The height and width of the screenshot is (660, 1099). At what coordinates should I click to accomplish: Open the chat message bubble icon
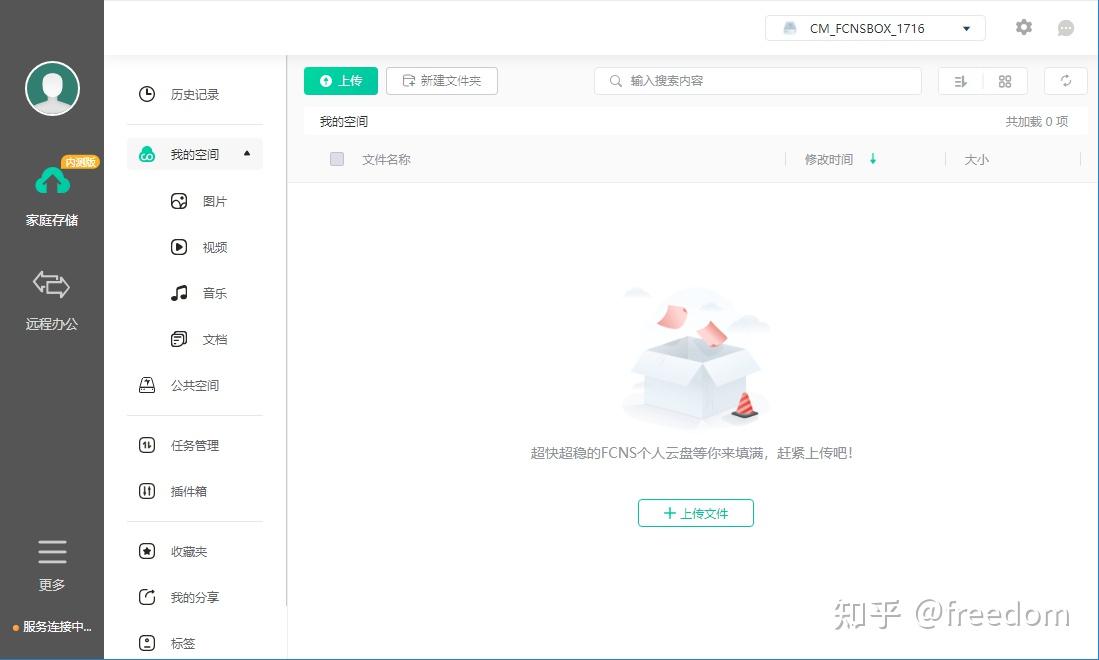click(1065, 28)
